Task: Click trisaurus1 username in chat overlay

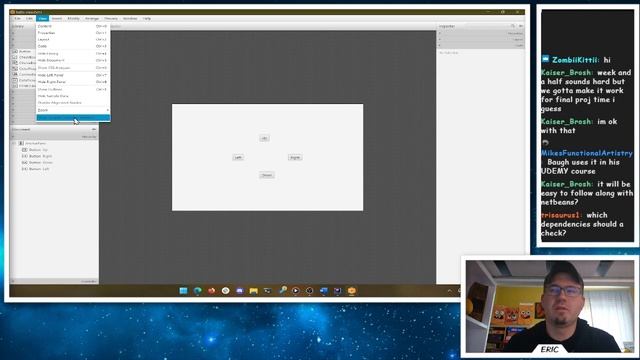Action: pyautogui.click(x=561, y=215)
